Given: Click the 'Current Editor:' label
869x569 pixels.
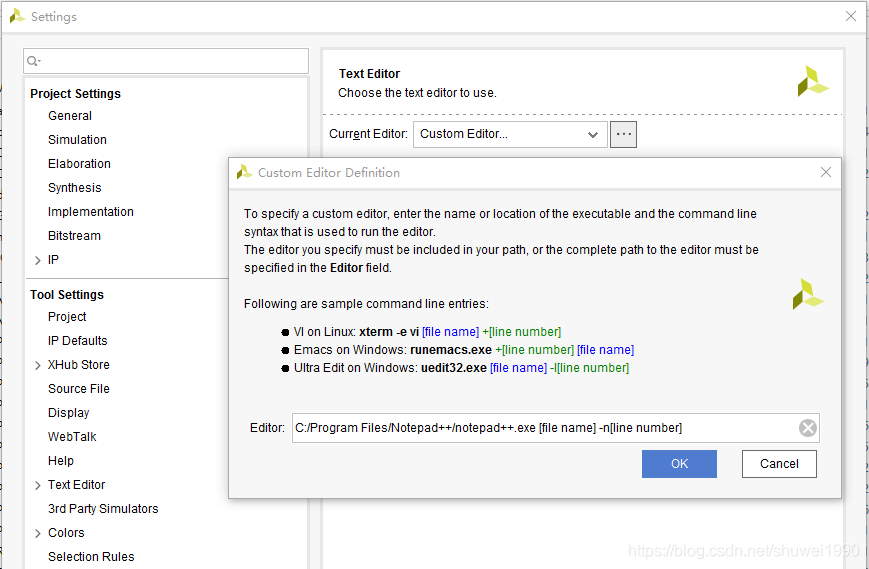Looking at the screenshot, I should pyautogui.click(x=369, y=134).
